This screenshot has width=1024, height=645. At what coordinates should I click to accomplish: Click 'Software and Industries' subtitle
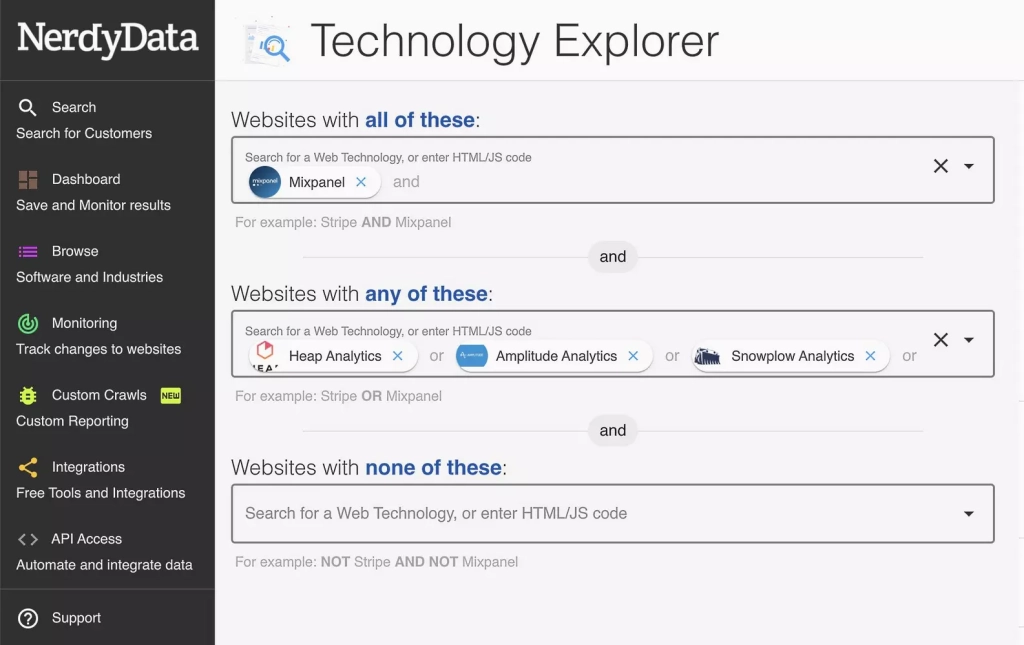[x=89, y=277]
